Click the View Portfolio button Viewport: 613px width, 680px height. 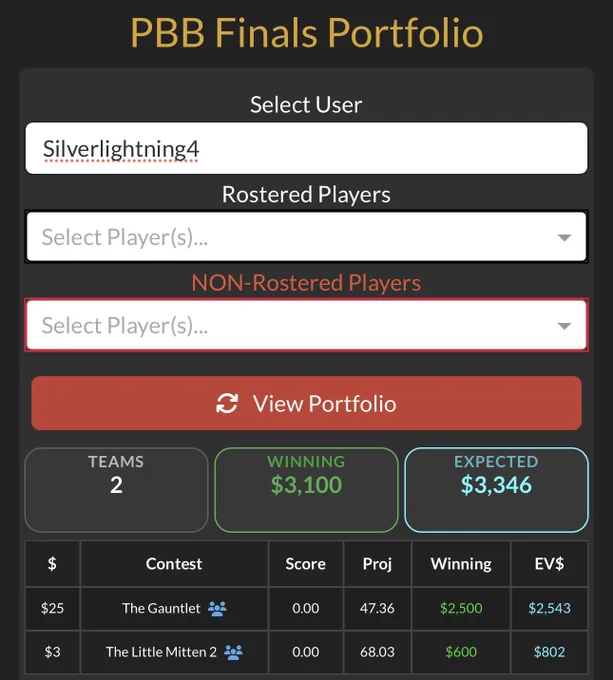306,403
